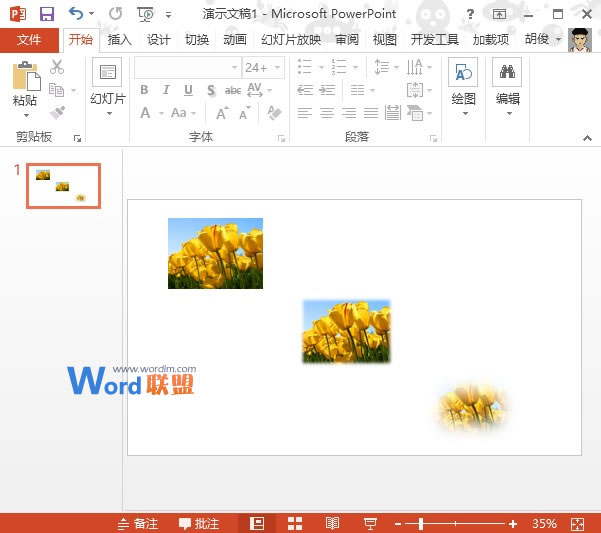Open the font size dropdown
This screenshot has width=601, height=533.
coord(278,67)
